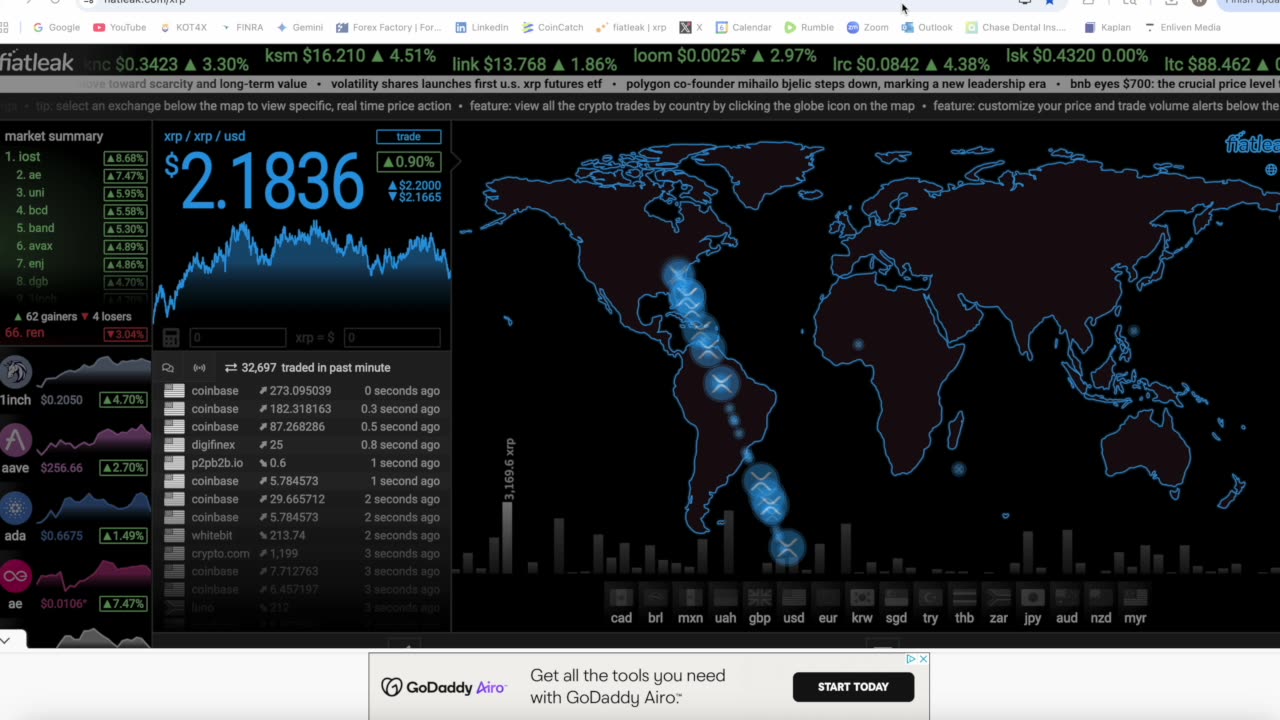The image size is (1280, 720).
Task: Select the try currency flag
Action: pyautogui.click(x=930, y=597)
